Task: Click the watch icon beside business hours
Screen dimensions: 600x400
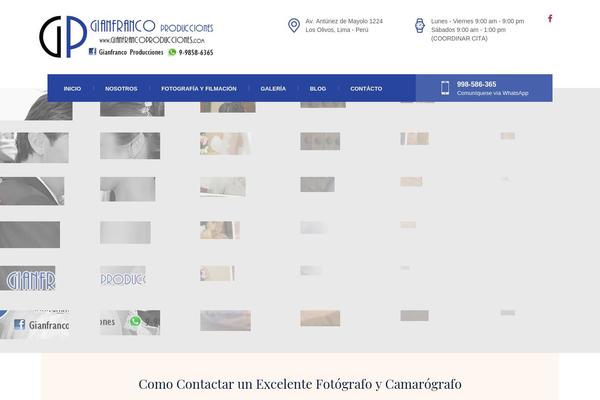Action: 420,26
